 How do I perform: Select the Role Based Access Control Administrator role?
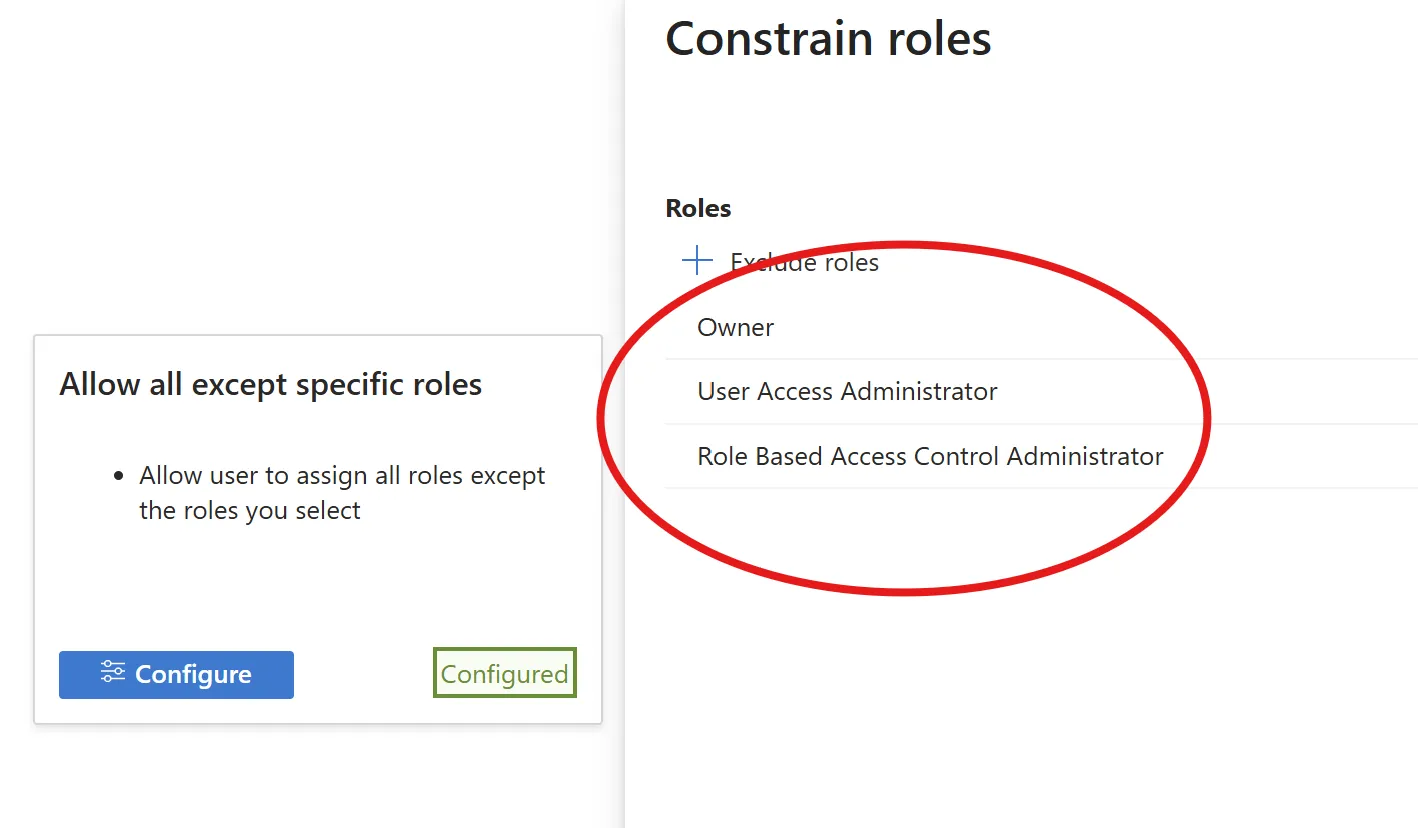[930, 455]
